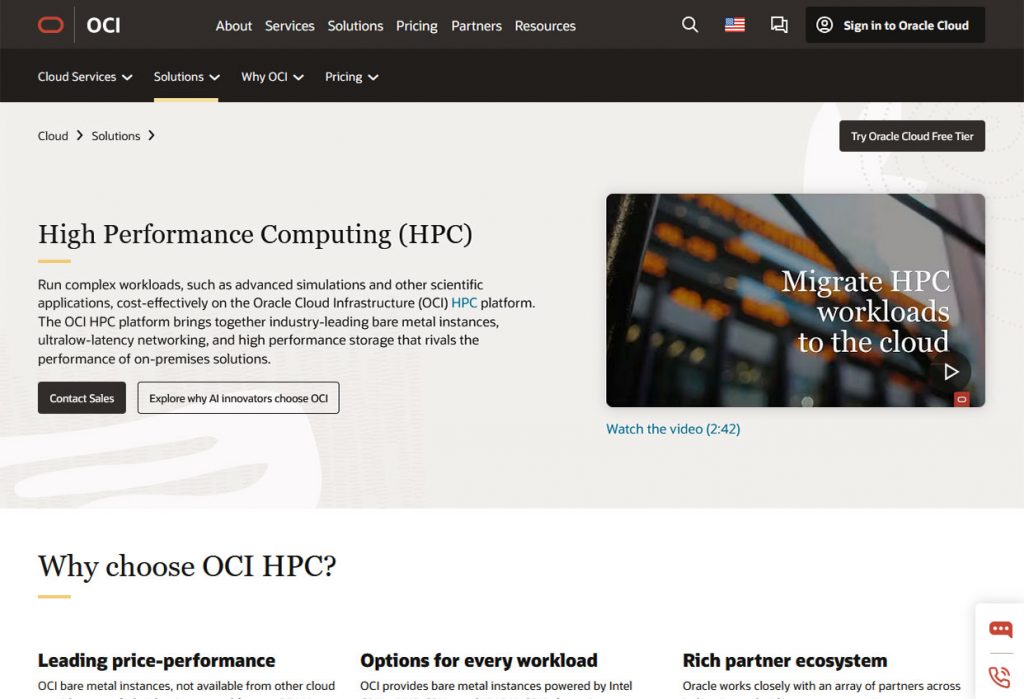
Task: Open the Watch the video link
Action: [673, 429]
